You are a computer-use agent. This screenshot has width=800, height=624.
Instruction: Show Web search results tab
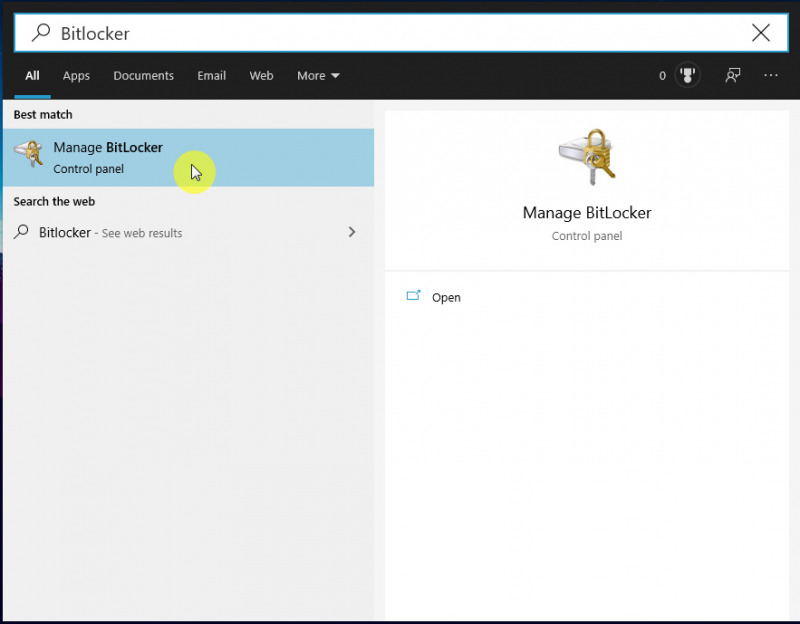coord(261,76)
